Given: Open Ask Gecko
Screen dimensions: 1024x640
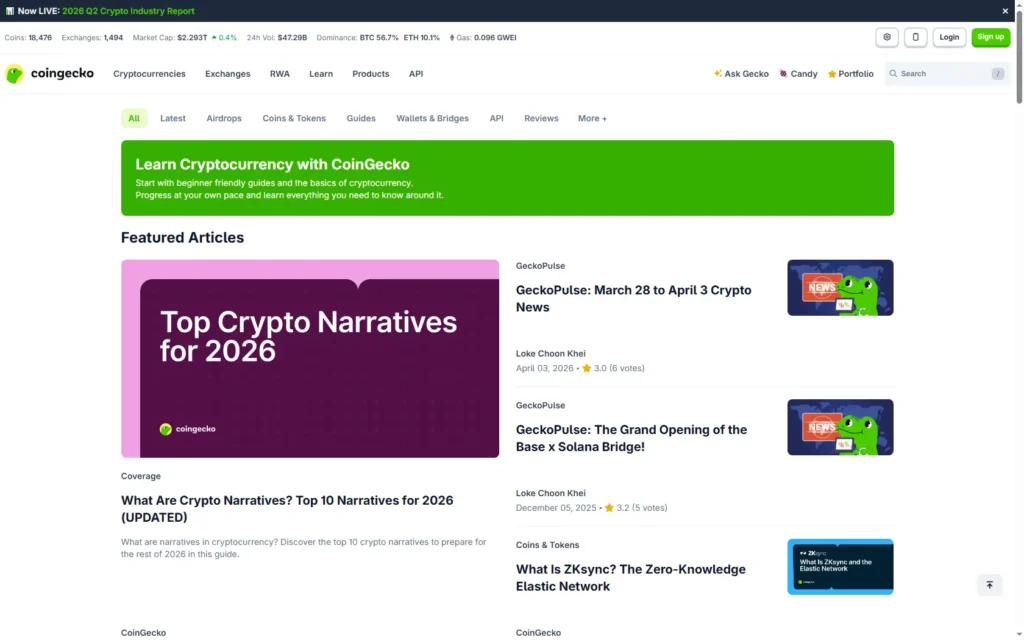Looking at the screenshot, I should (741, 74).
